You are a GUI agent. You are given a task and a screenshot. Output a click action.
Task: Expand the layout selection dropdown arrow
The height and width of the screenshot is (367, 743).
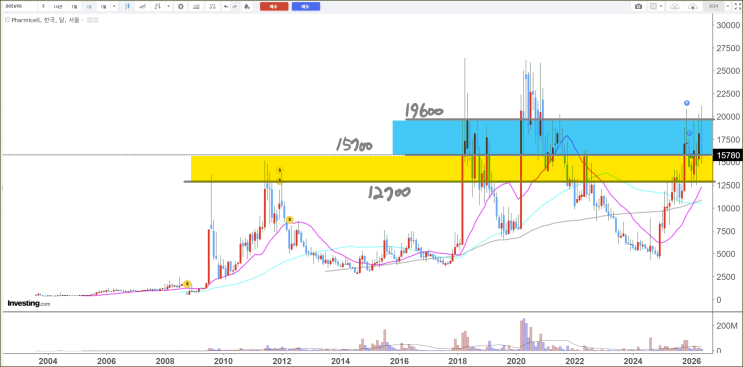661,6
